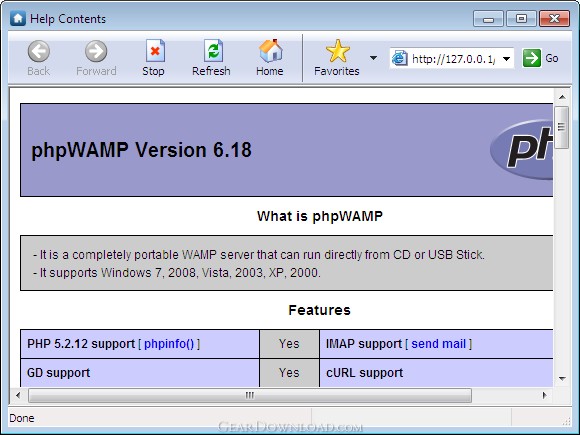Viewport: 580px width, 435px height.
Task: Close the Help Contents window
Action: tap(554, 18)
